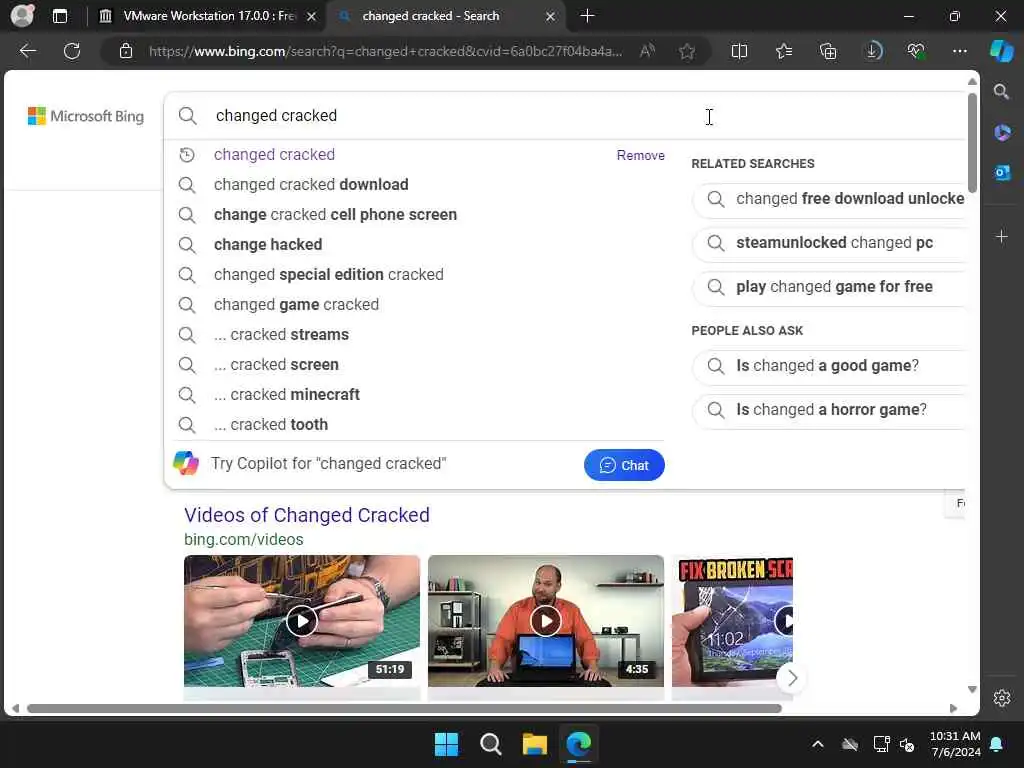
Task: Open Microsoft 365 icon in sidebar
Action: click(x=1002, y=133)
